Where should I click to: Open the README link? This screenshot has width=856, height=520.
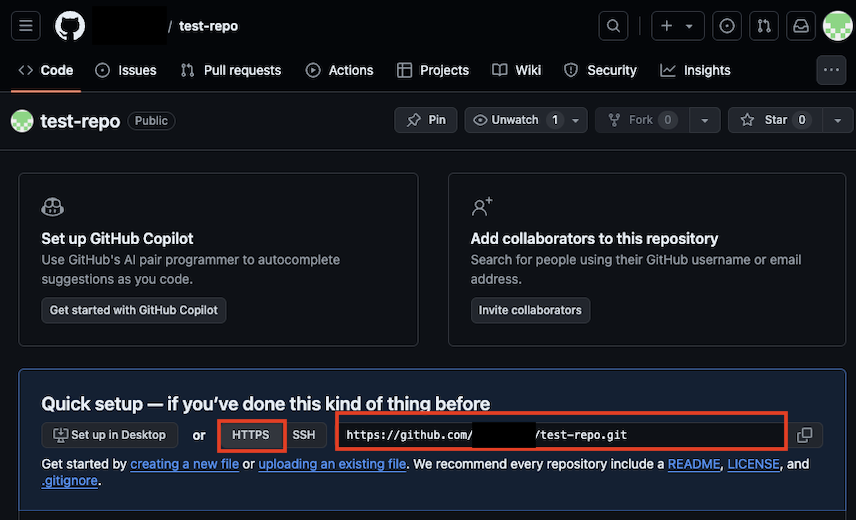click(x=694, y=464)
